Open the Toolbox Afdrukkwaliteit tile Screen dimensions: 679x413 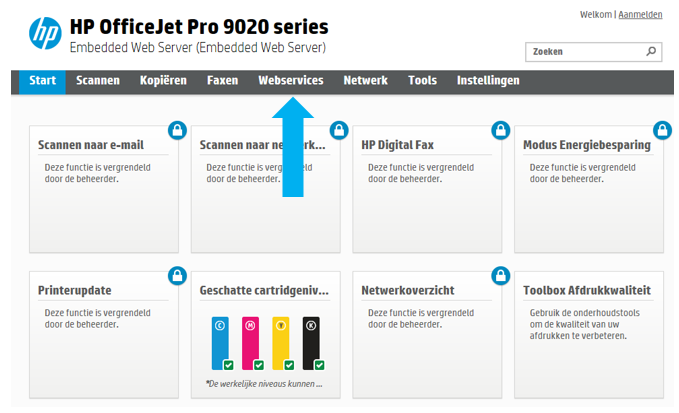(x=589, y=335)
